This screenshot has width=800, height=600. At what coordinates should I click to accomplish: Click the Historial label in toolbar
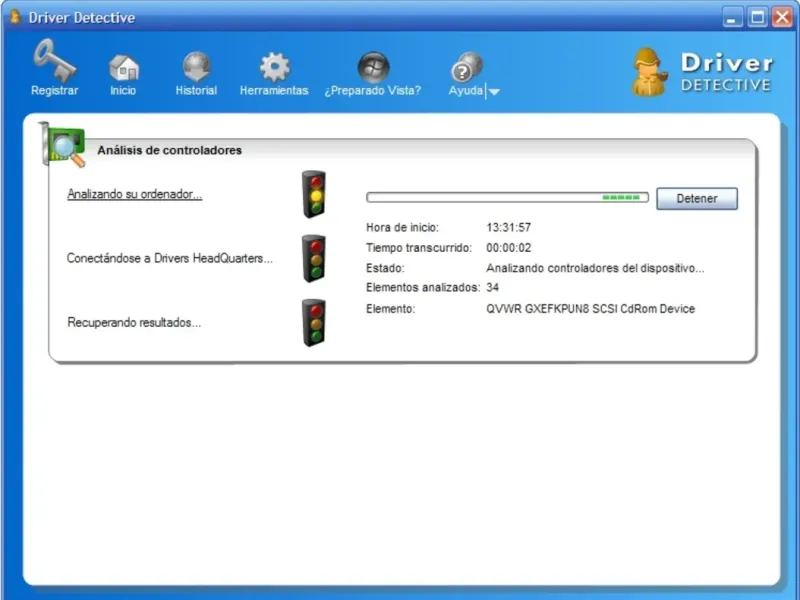(x=196, y=91)
